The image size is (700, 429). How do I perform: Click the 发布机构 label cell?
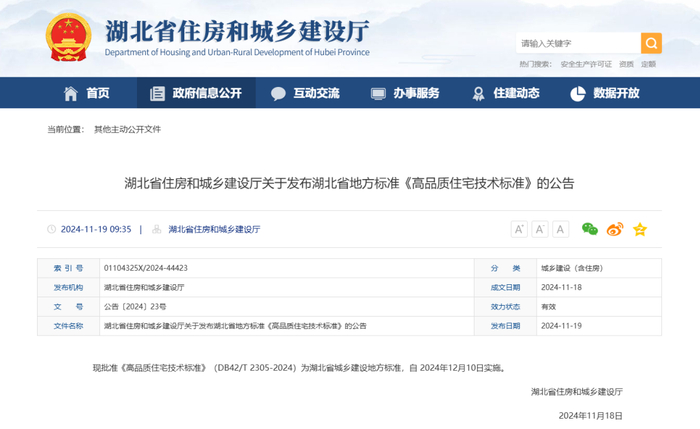click(x=68, y=287)
